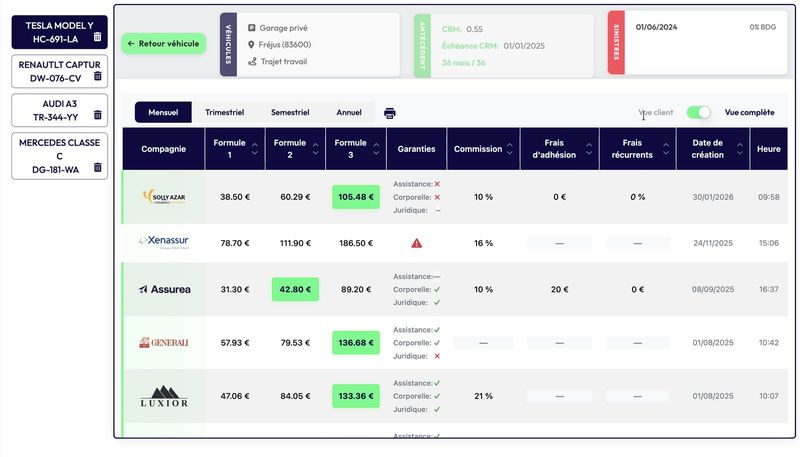Open the Véhicules side tab
800x457 pixels.
[x=228, y=44]
